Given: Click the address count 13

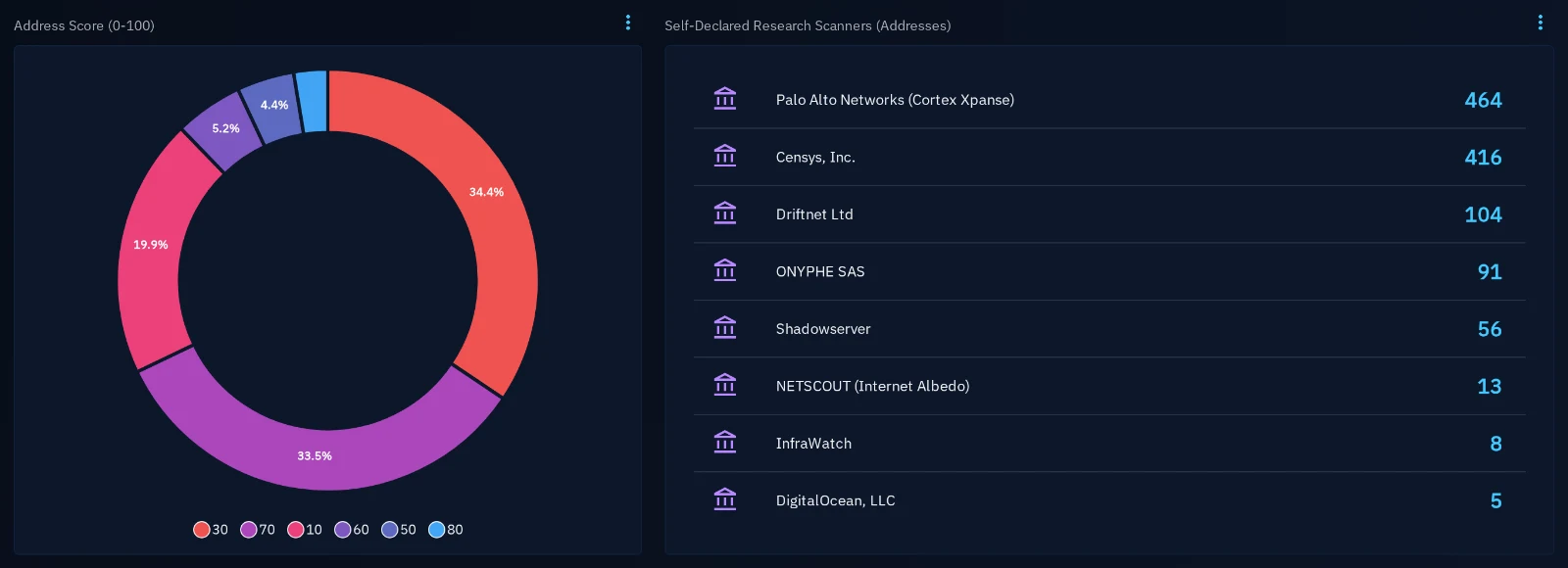Looking at the screenshot, I should 1490,386.
